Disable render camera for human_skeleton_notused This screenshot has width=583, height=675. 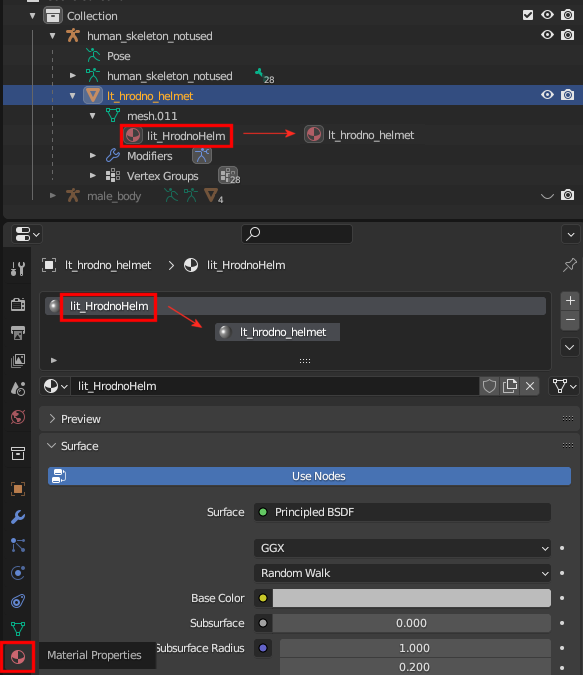[567, 35]
